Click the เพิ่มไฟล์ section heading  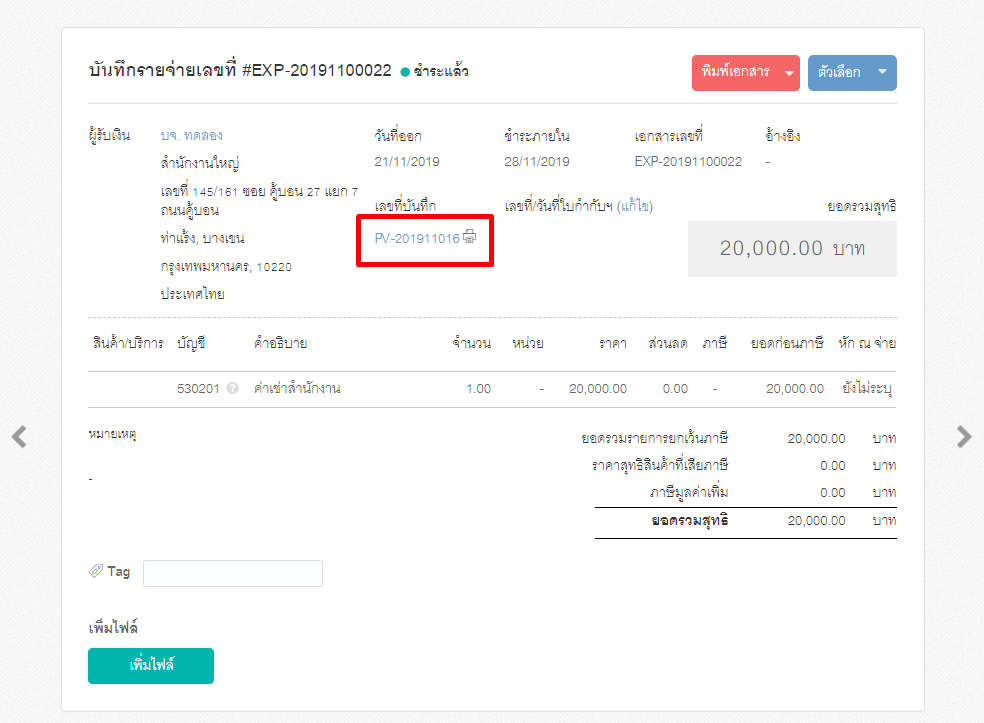pos(113,627)
